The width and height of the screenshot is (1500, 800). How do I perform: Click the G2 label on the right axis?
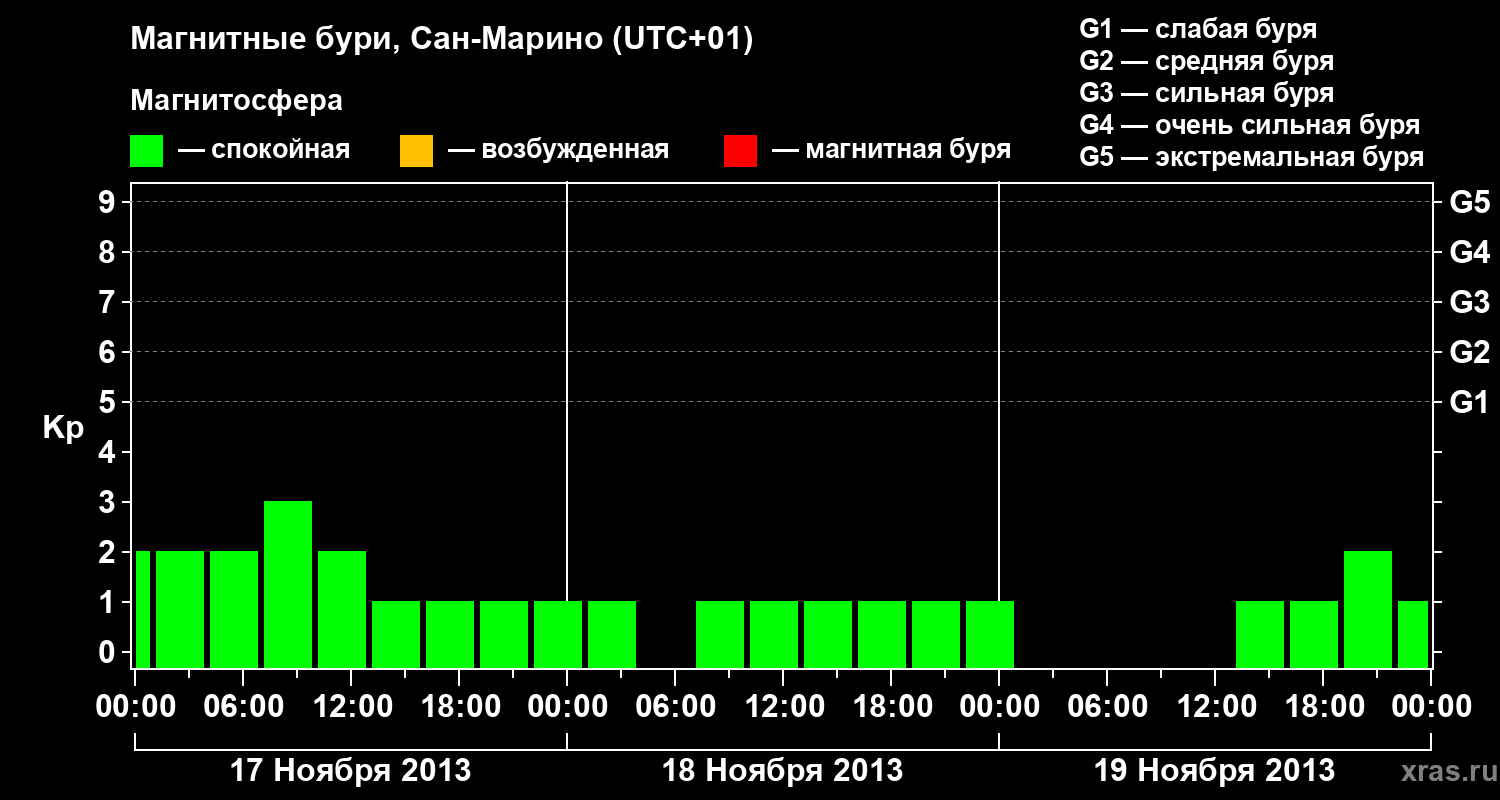coord(1470,352)
